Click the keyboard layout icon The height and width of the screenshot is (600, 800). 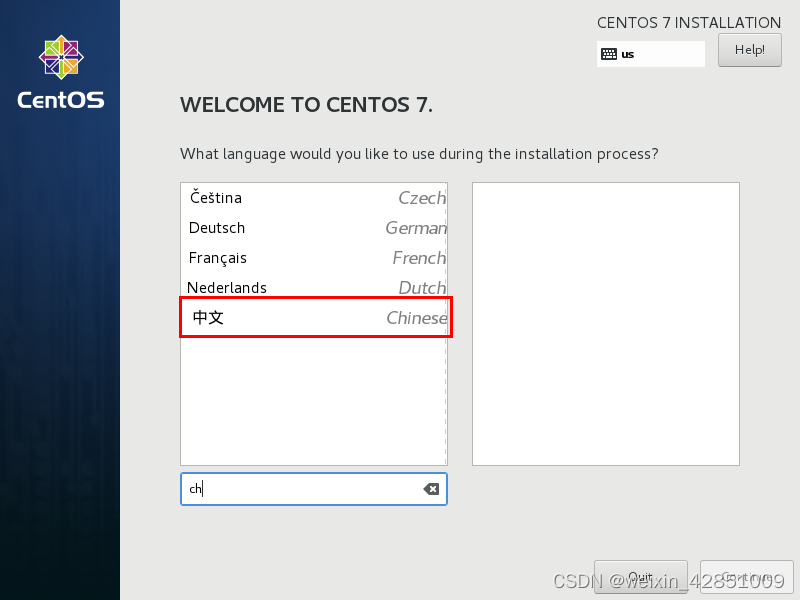[609, 54]
